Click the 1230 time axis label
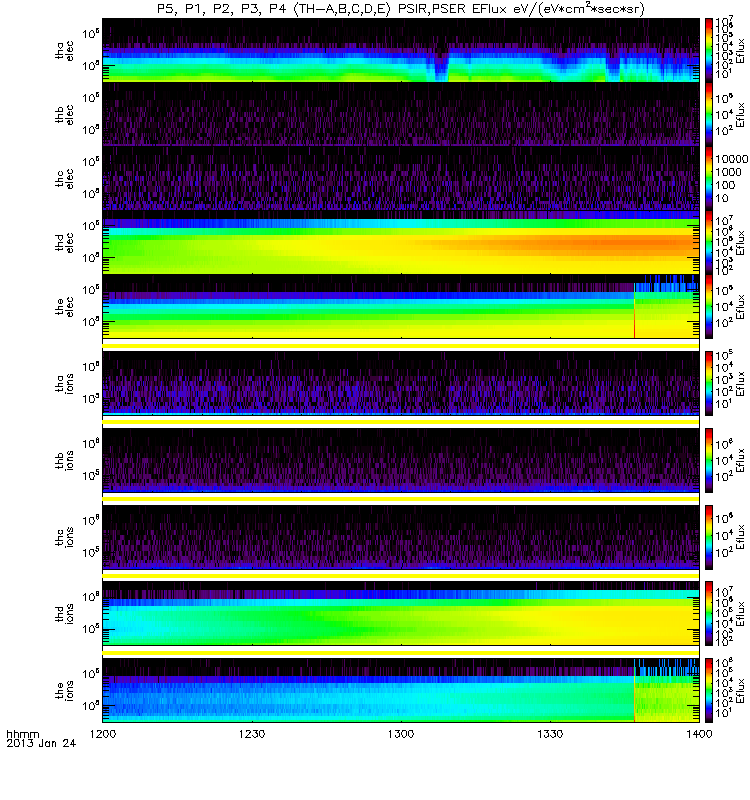Image resolution: width=750 pixels, height=800 pixels. point(252,734)
